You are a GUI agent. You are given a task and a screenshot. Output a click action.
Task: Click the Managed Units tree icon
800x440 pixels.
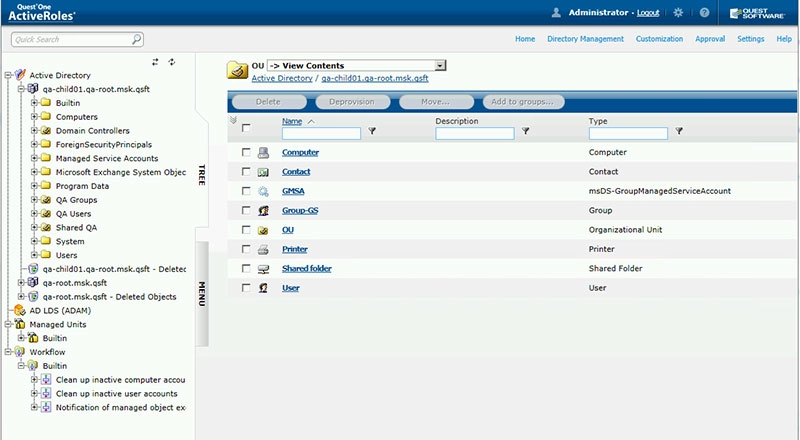[20, 324]
